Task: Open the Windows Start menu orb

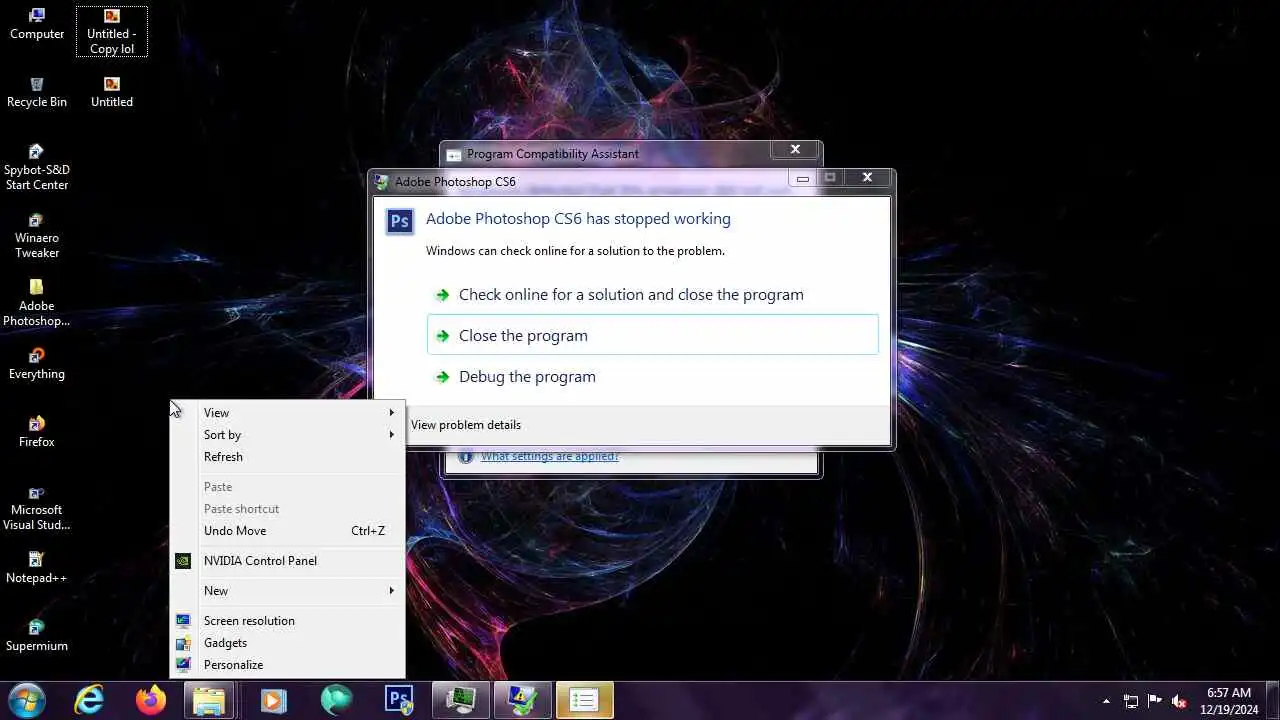Action: [27, 700]
